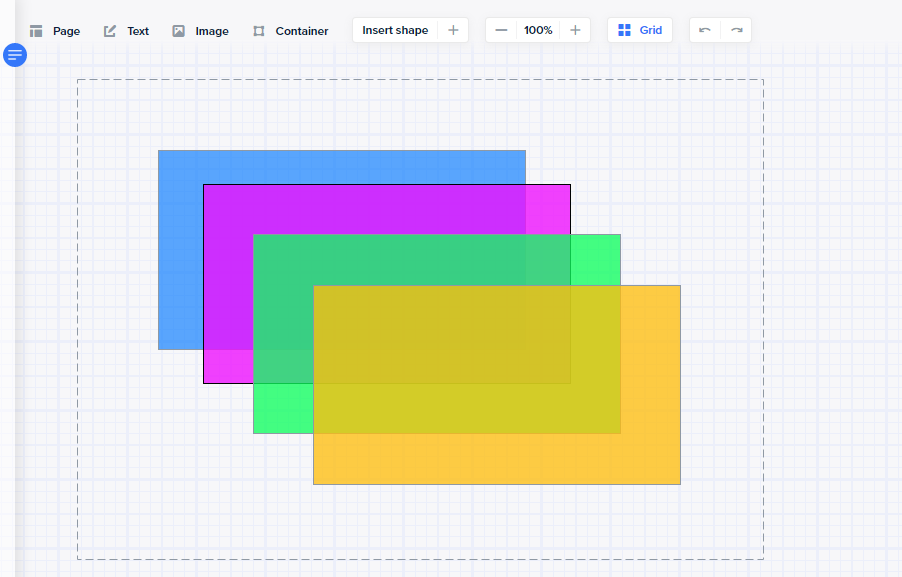Click the Container frame icon
The height and width of the screenshot is (577, 902).
pos(259,31)
